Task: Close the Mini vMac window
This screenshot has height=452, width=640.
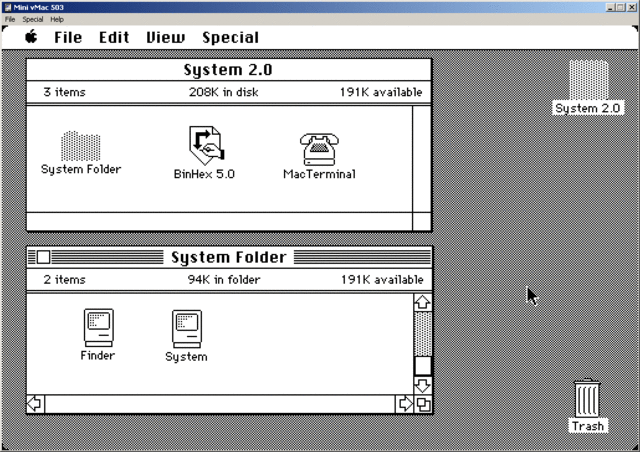Action: pyautogui.click(x=631, y=7)
